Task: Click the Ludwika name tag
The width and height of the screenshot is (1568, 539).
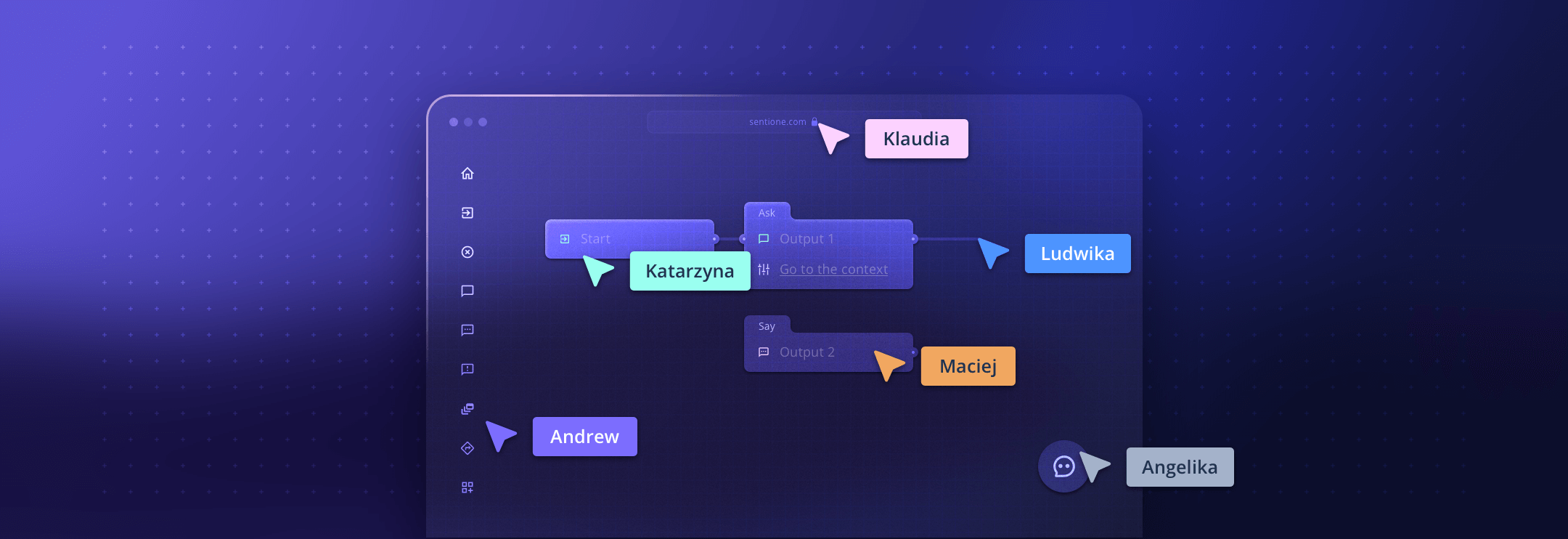Action: click(x=1077, y=254)
